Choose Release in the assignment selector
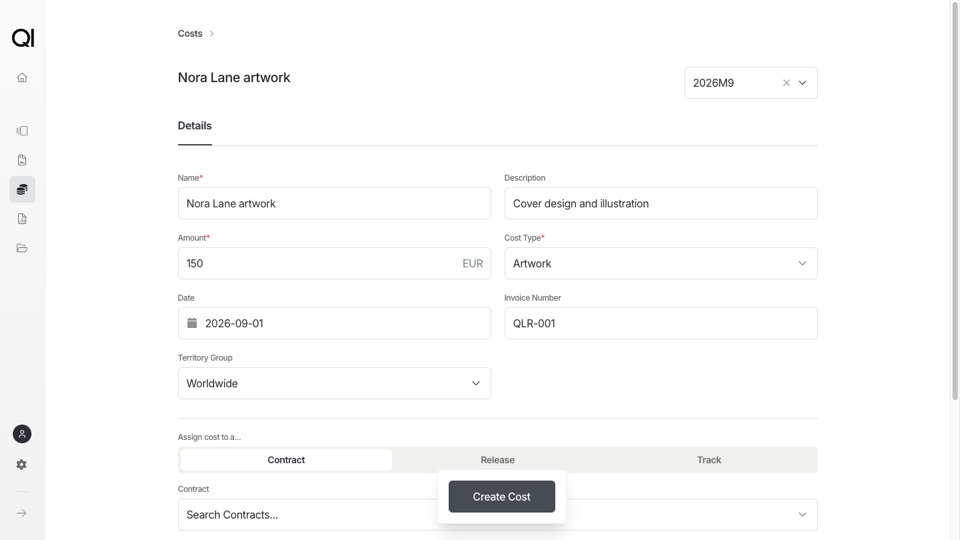The image size is (960, 540). click(x=497, y=460)
